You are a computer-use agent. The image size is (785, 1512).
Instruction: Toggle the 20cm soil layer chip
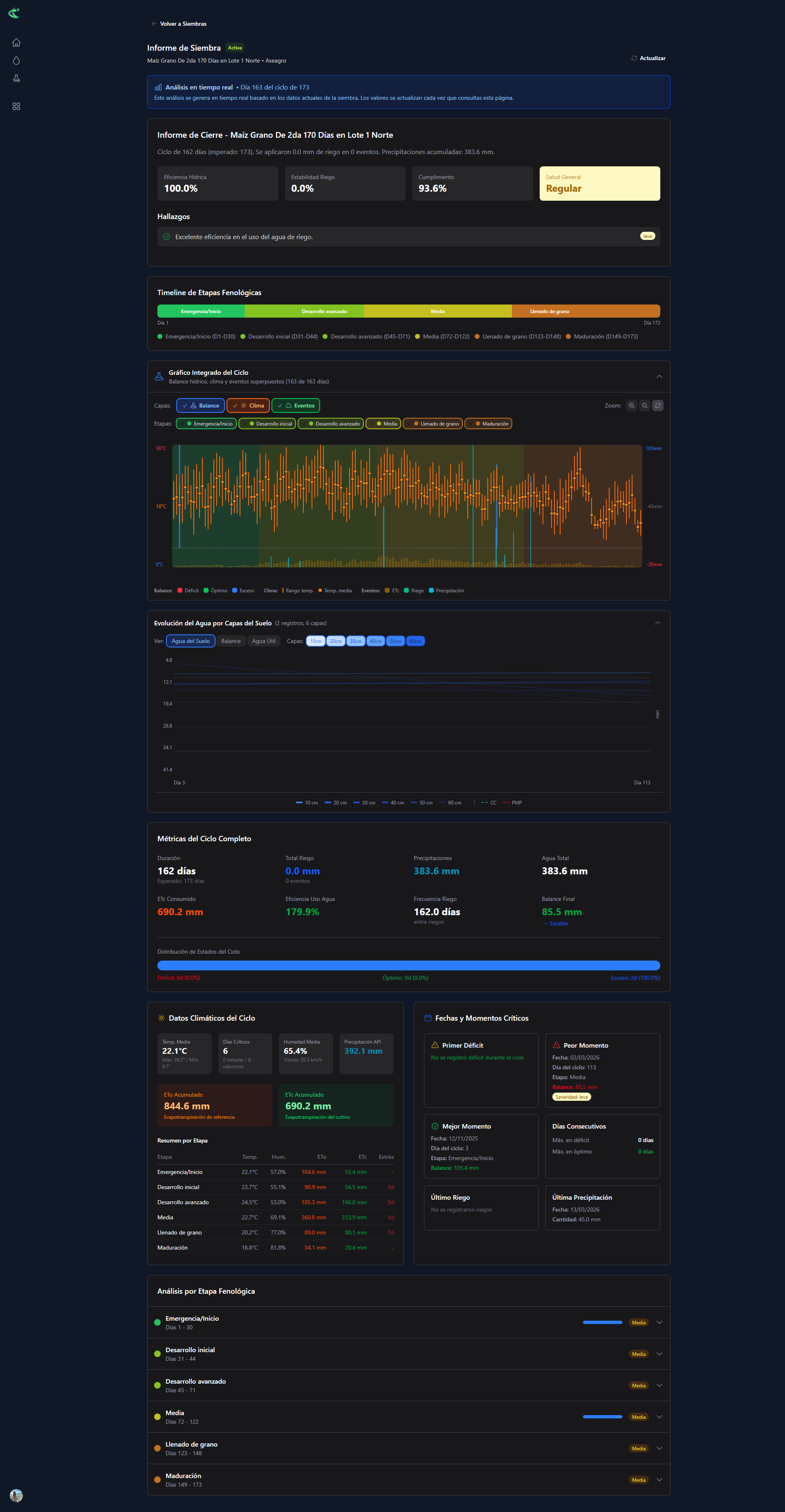pos(335,641)
